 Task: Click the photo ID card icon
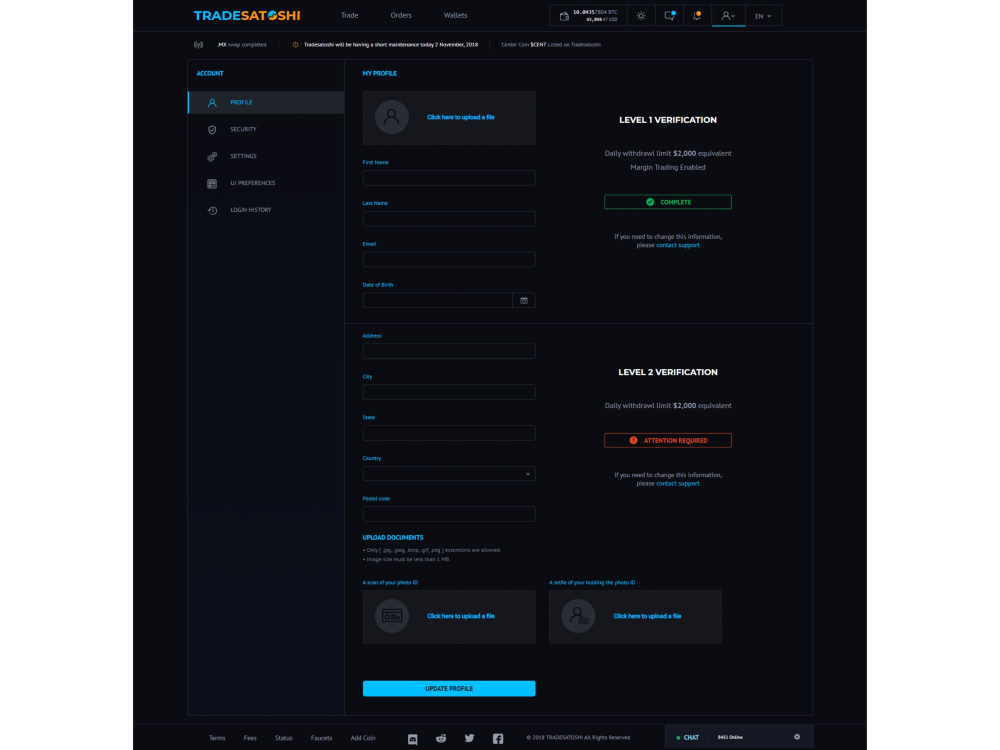392,616
